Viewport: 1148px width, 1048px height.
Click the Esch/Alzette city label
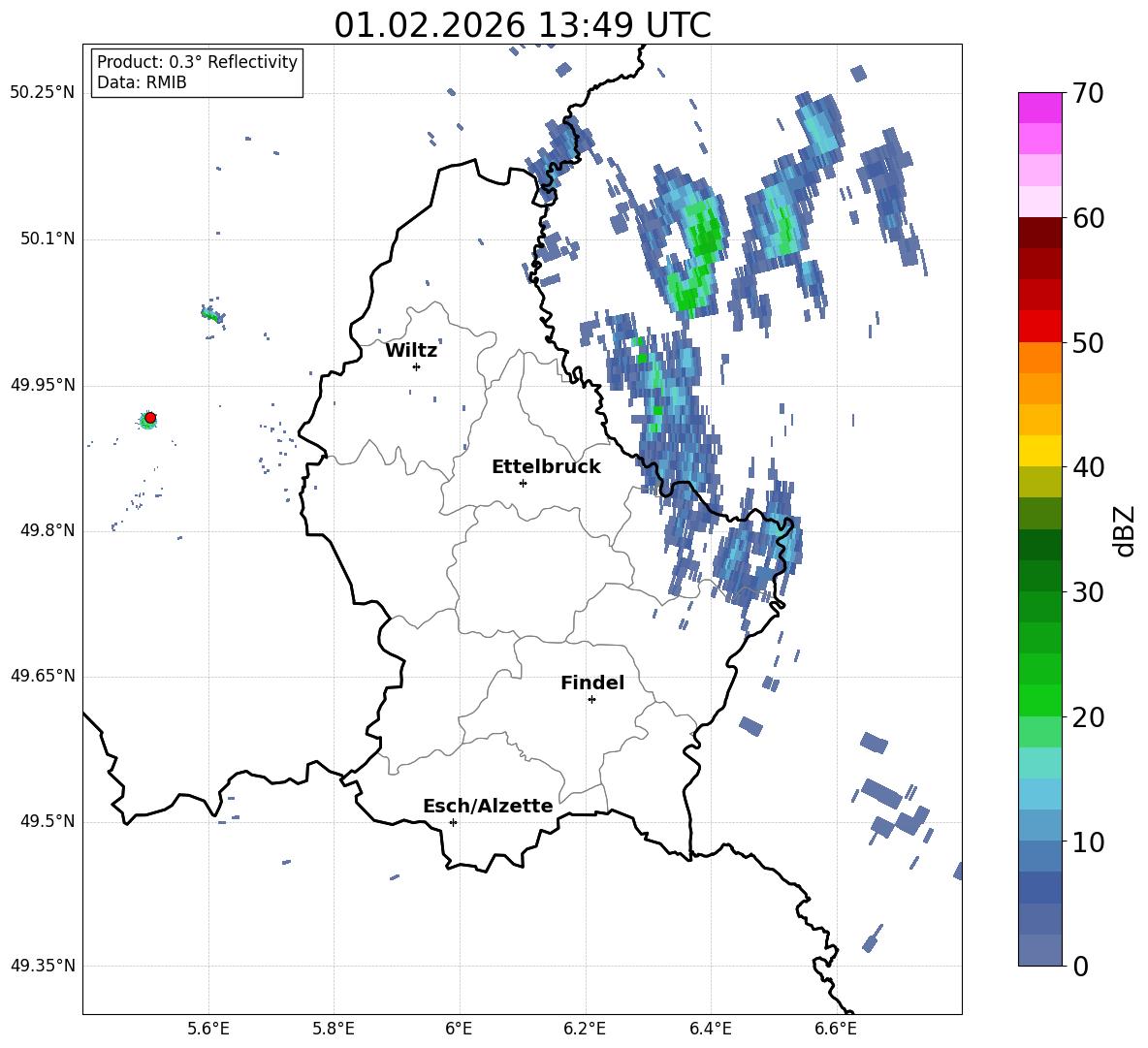click(488, 806)
